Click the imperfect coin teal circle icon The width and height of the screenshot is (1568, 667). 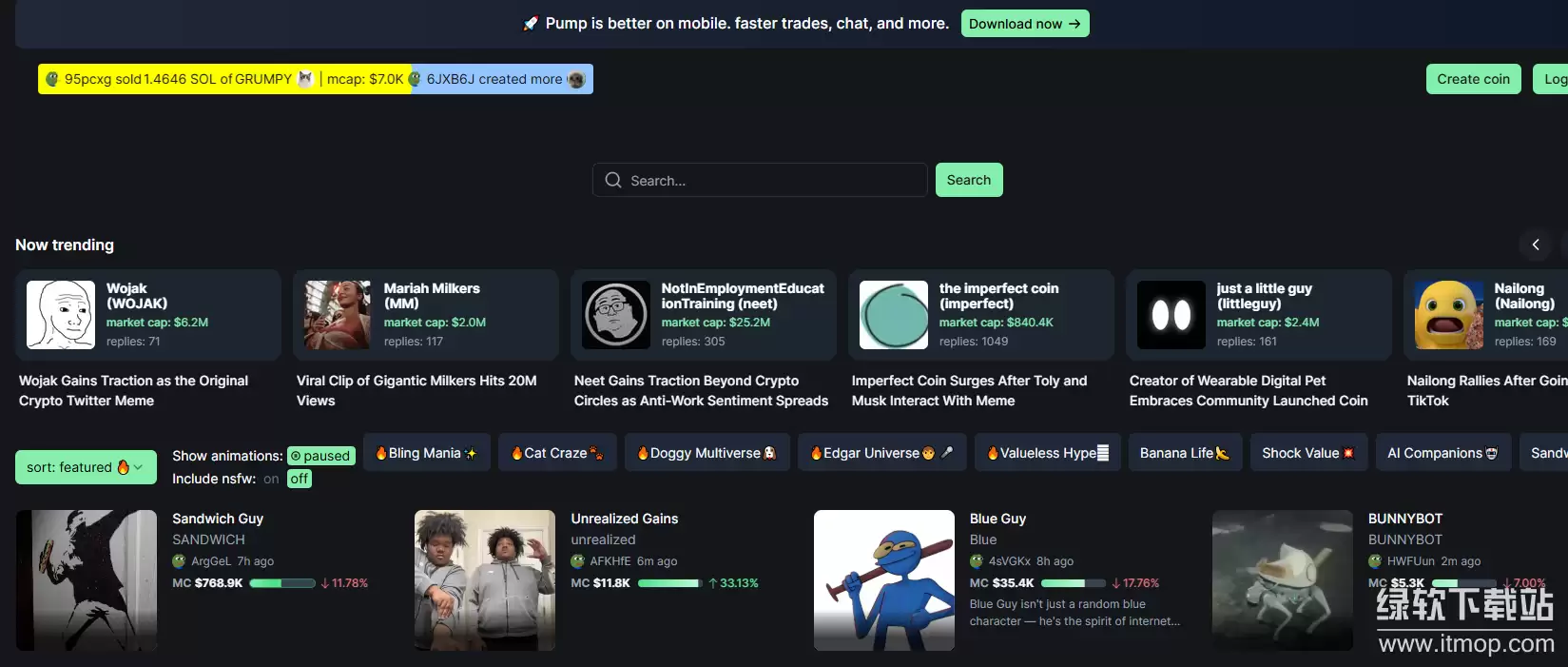pyautogui.click(x=894, y=315)
